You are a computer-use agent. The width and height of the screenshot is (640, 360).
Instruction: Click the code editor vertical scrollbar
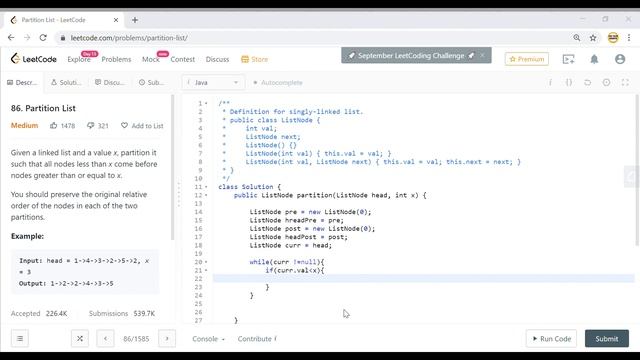point(637,170)
